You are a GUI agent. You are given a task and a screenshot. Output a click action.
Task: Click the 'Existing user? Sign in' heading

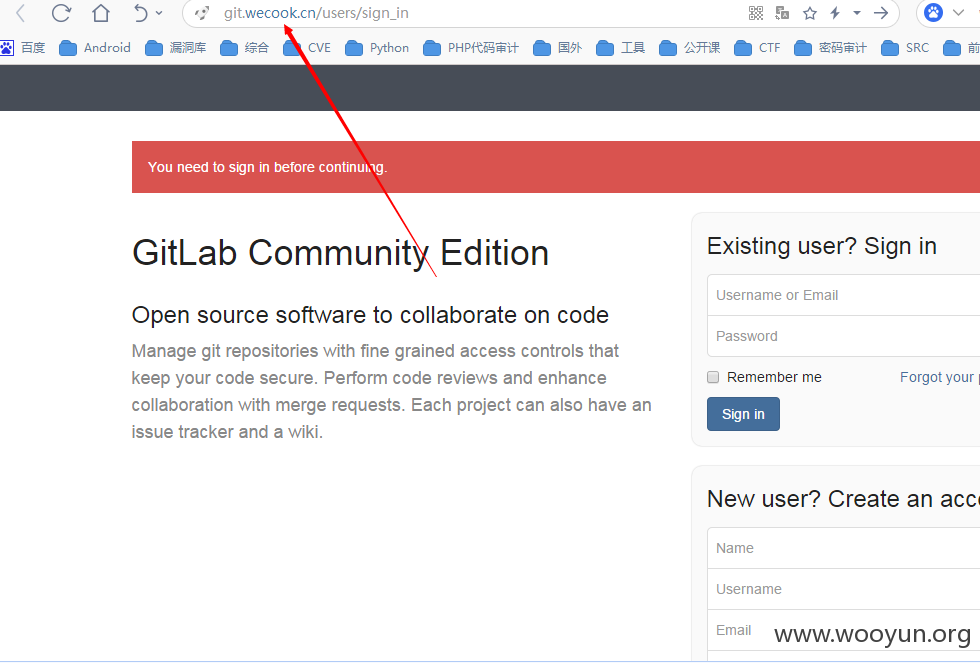tap(822, 246)
